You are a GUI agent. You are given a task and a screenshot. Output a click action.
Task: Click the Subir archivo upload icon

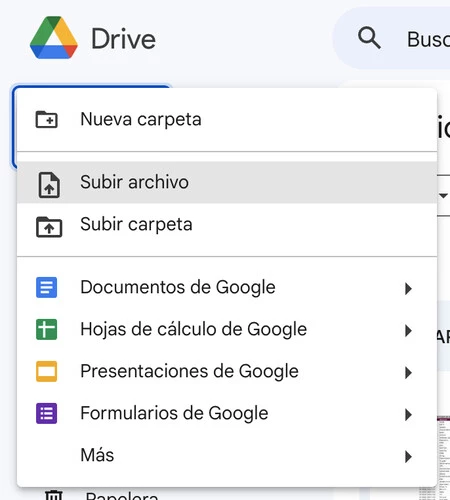(x=49, y=185)
